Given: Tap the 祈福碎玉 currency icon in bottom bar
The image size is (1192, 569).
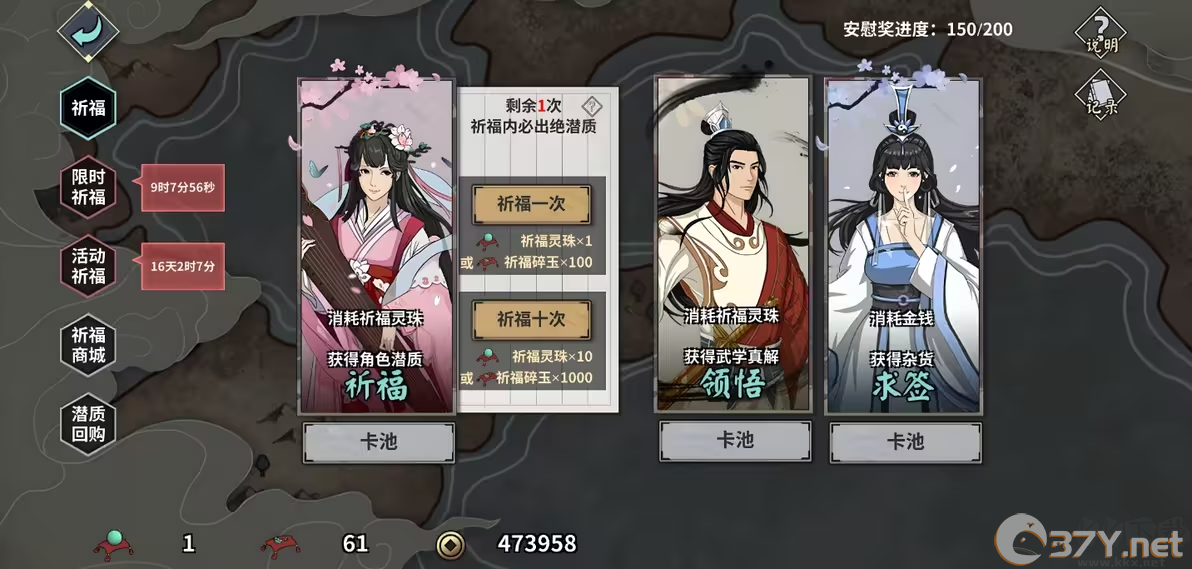Looking at the screenshot, I should pos(280,545).
